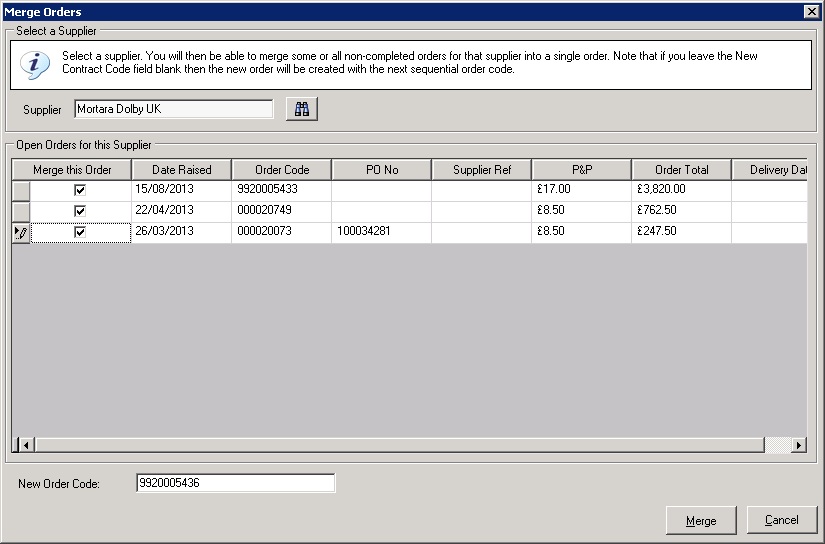
Task: Select the Supplier Ref column header
Action: [x=481, y=170]
